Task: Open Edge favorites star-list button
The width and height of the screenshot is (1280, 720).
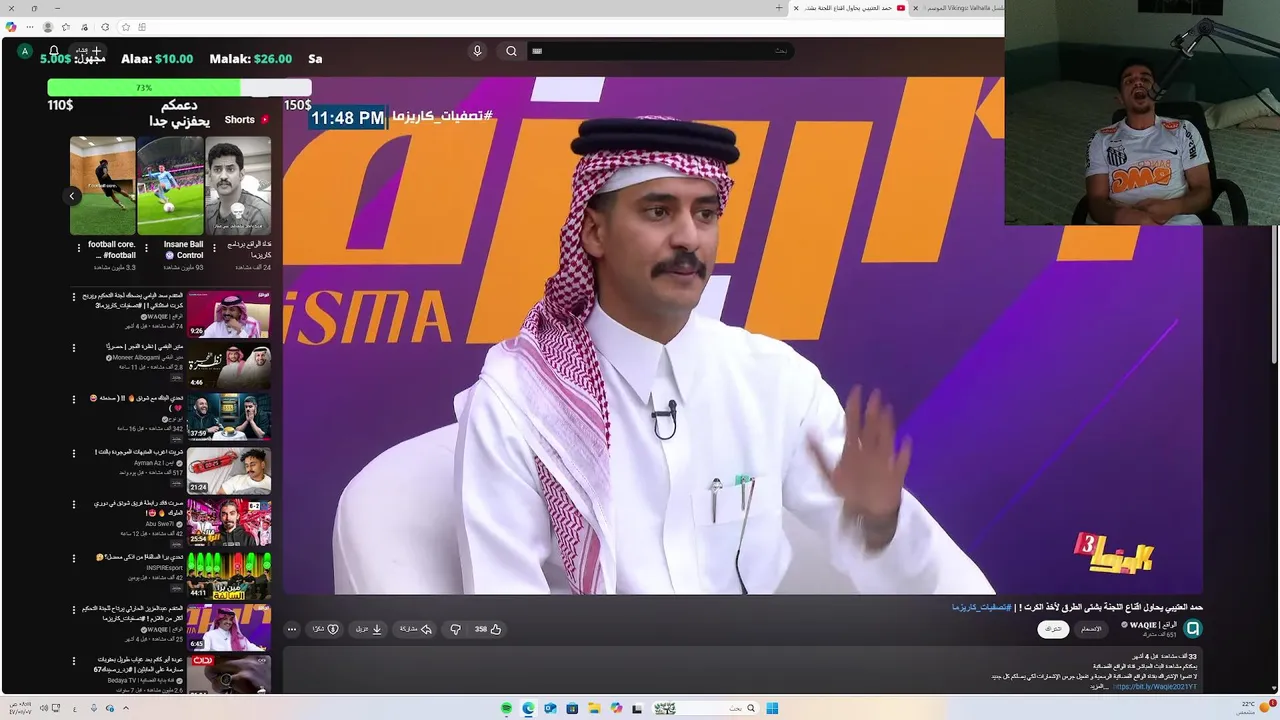Action: (66, 27)
